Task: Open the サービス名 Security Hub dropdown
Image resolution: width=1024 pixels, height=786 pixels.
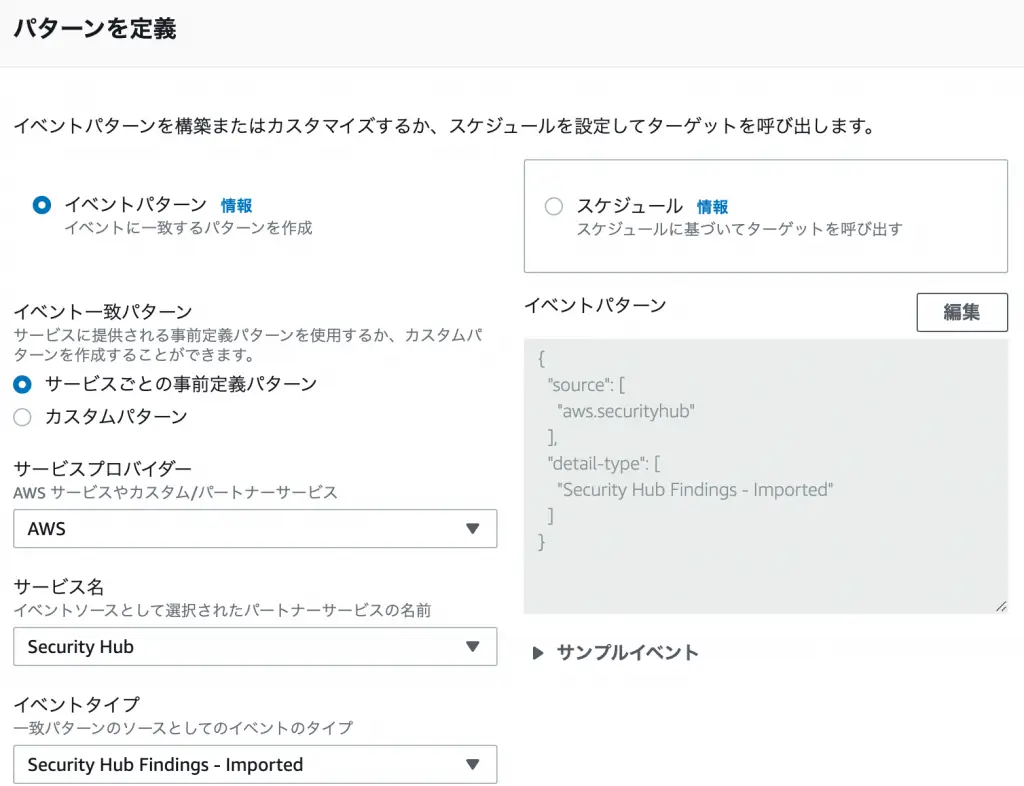Action: [x=255, y=647]
